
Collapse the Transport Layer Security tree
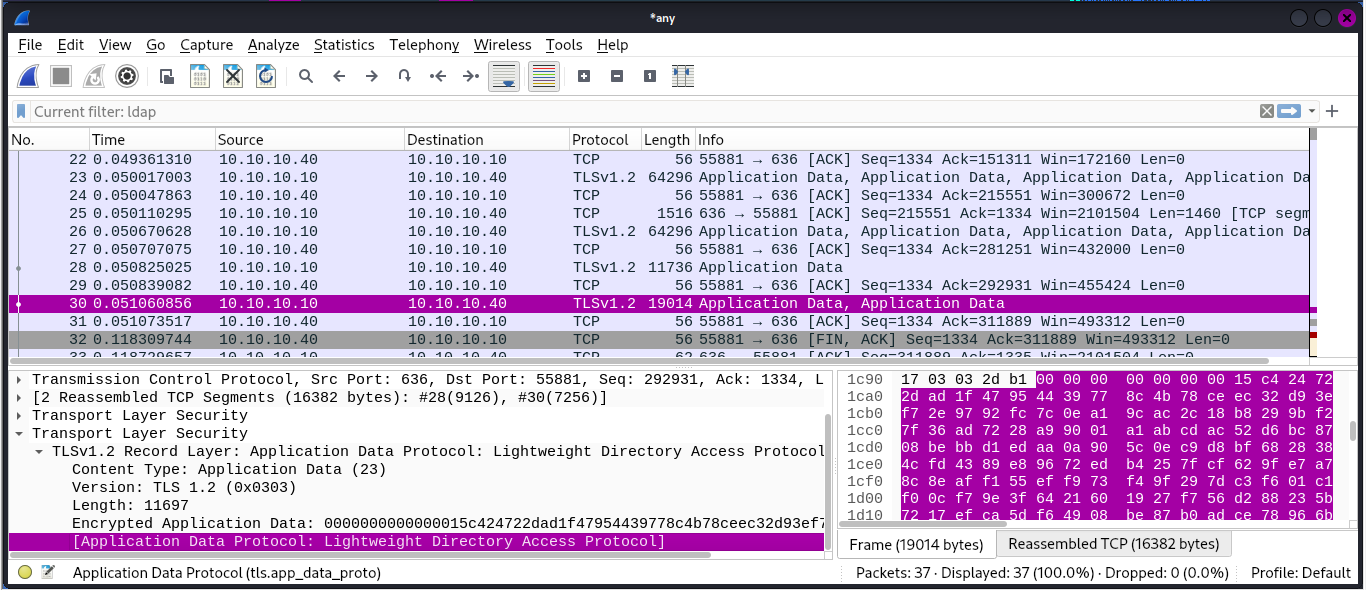18,433
